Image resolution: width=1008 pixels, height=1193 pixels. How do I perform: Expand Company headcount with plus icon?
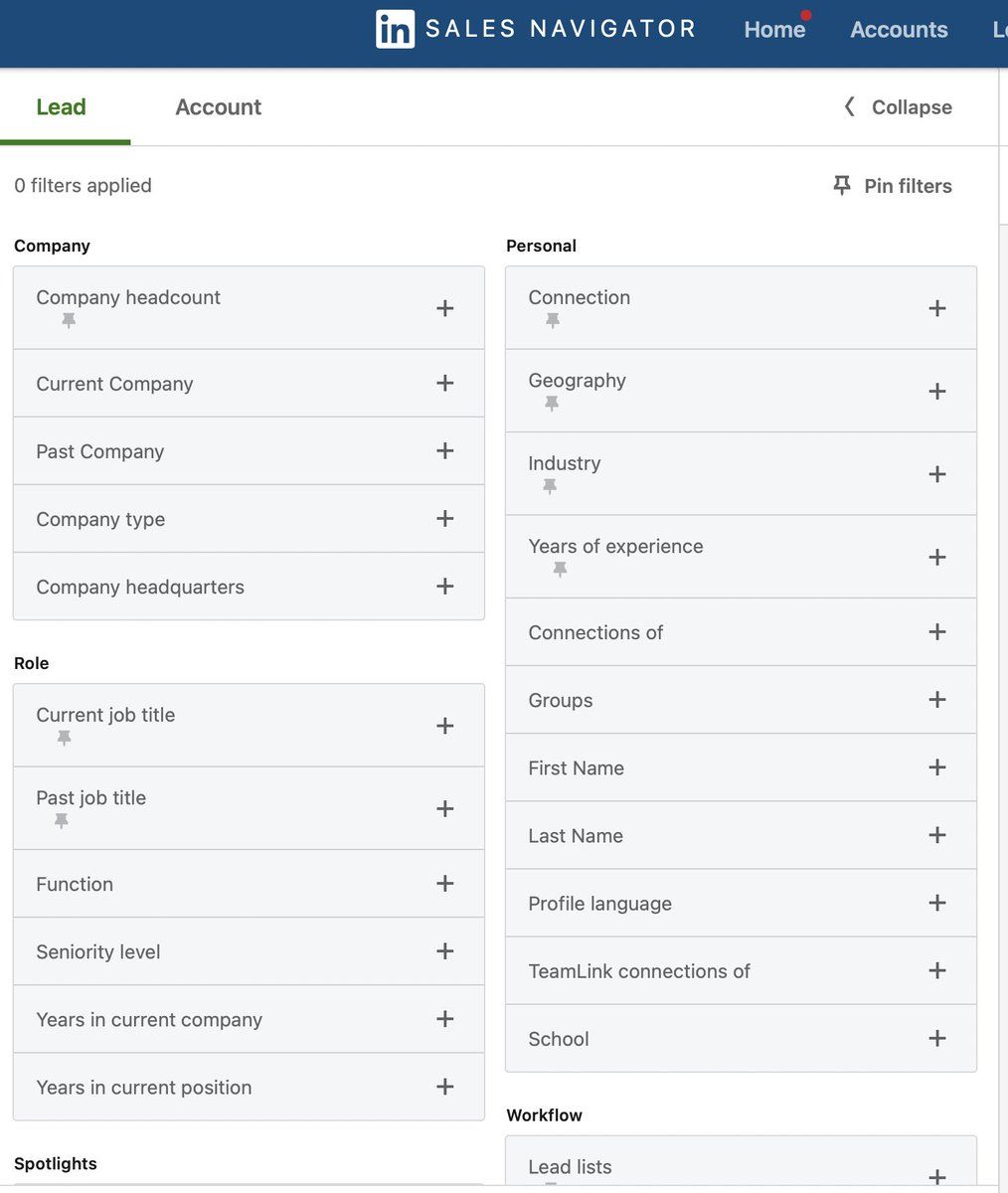click(445, 308)
